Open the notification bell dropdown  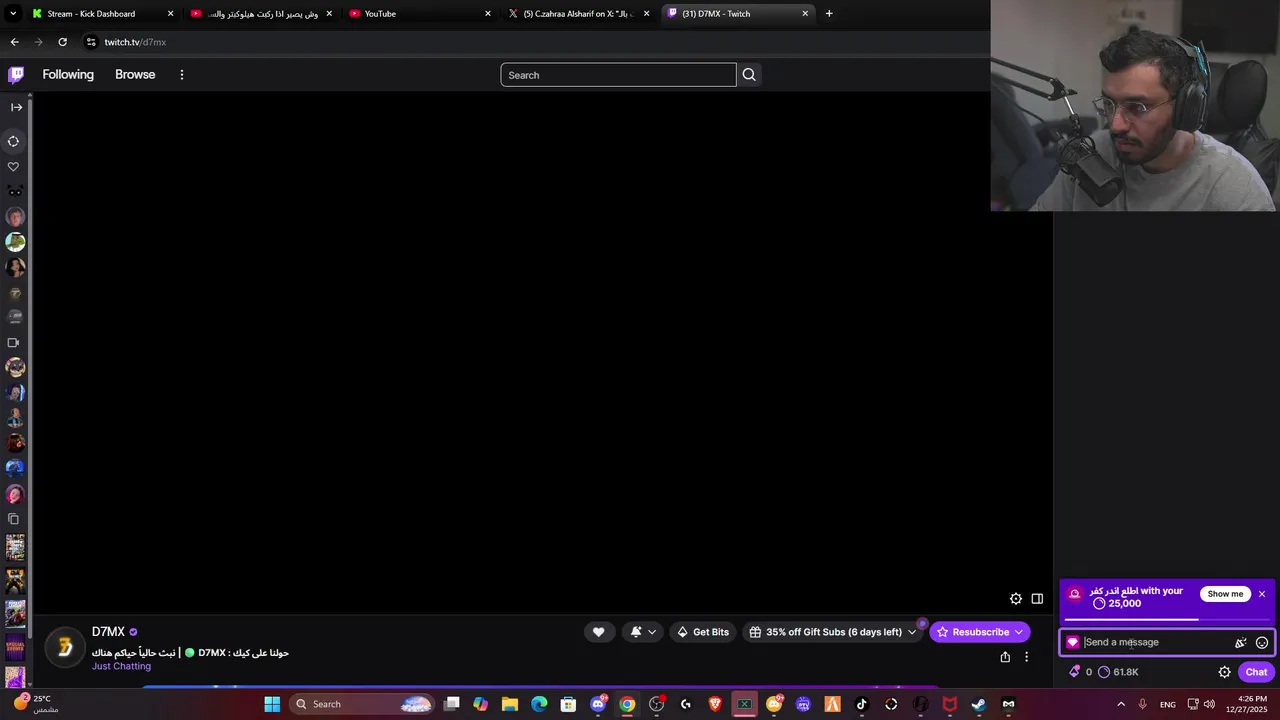(643, 632)
